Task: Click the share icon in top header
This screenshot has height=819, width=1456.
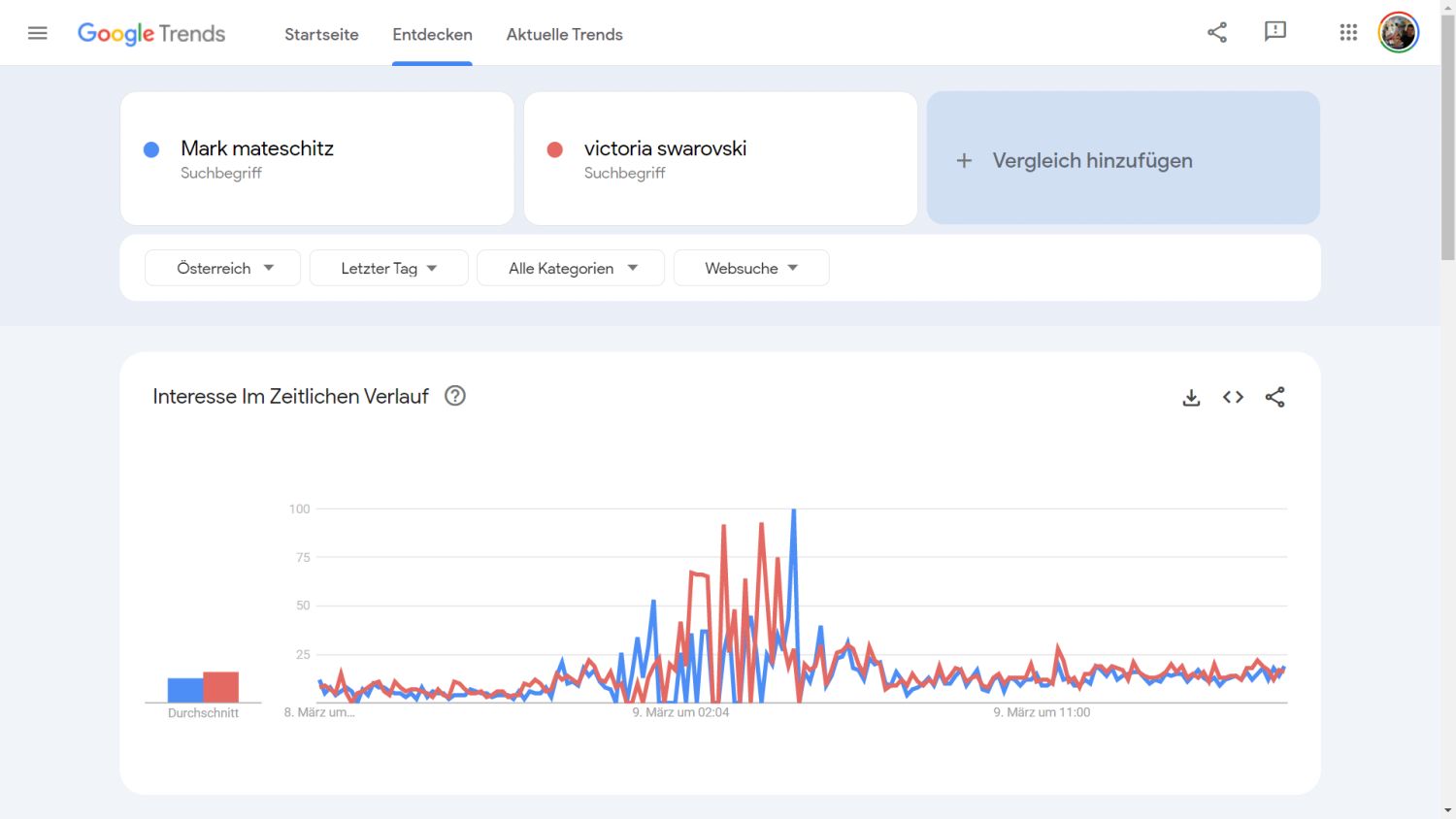Action: pos(1217,32)
